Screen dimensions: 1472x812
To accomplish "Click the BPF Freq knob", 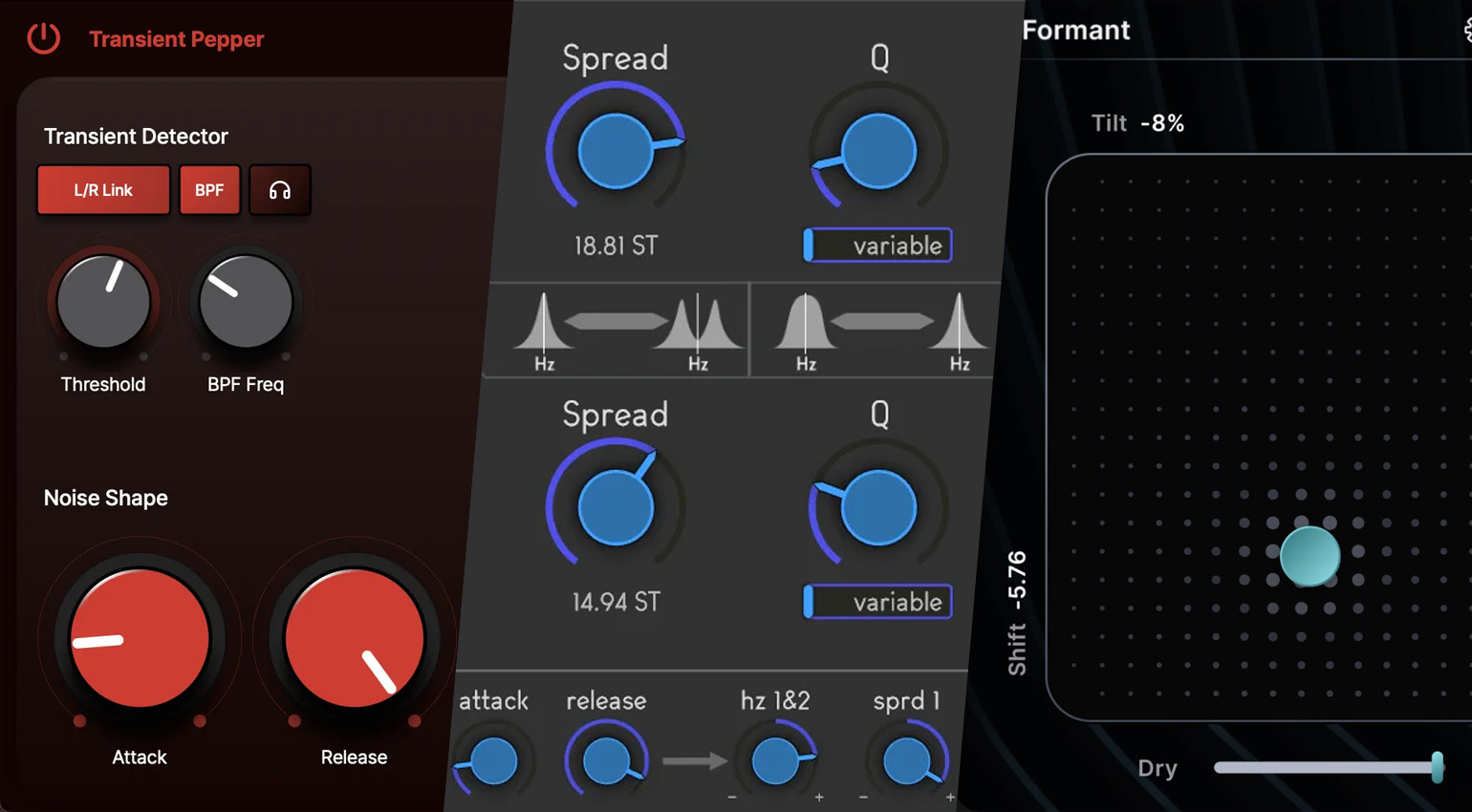I will 246,303.
